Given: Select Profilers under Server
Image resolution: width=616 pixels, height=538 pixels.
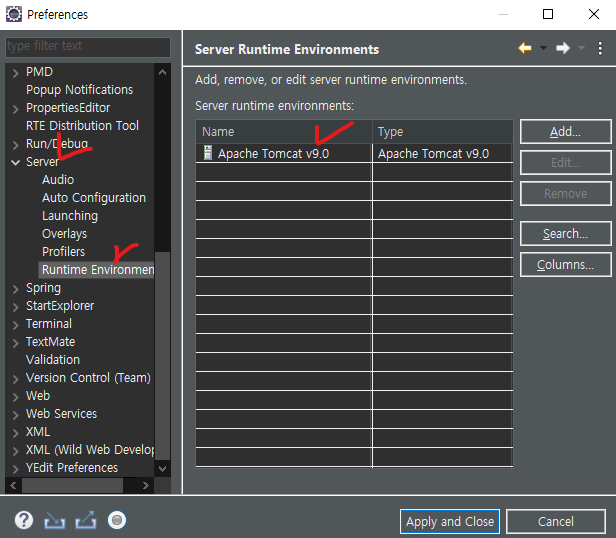Looking at the screenshot, I should [x=63, y=252].
